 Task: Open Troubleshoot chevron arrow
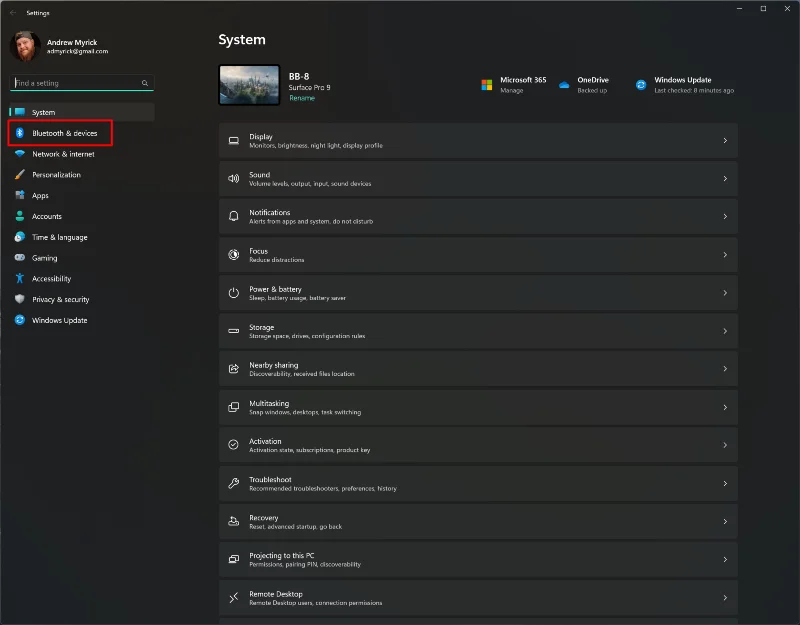click(x=725, y=483)
